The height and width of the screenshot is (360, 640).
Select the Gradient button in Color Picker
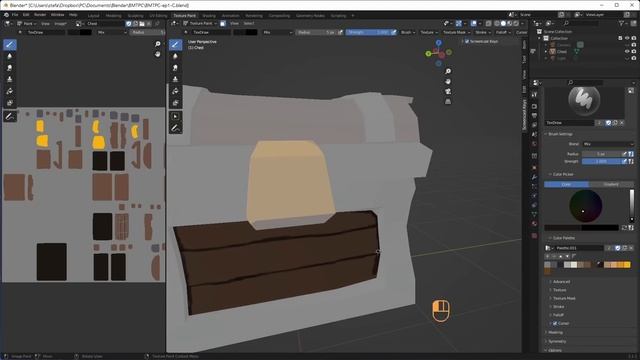click(611, 184)
